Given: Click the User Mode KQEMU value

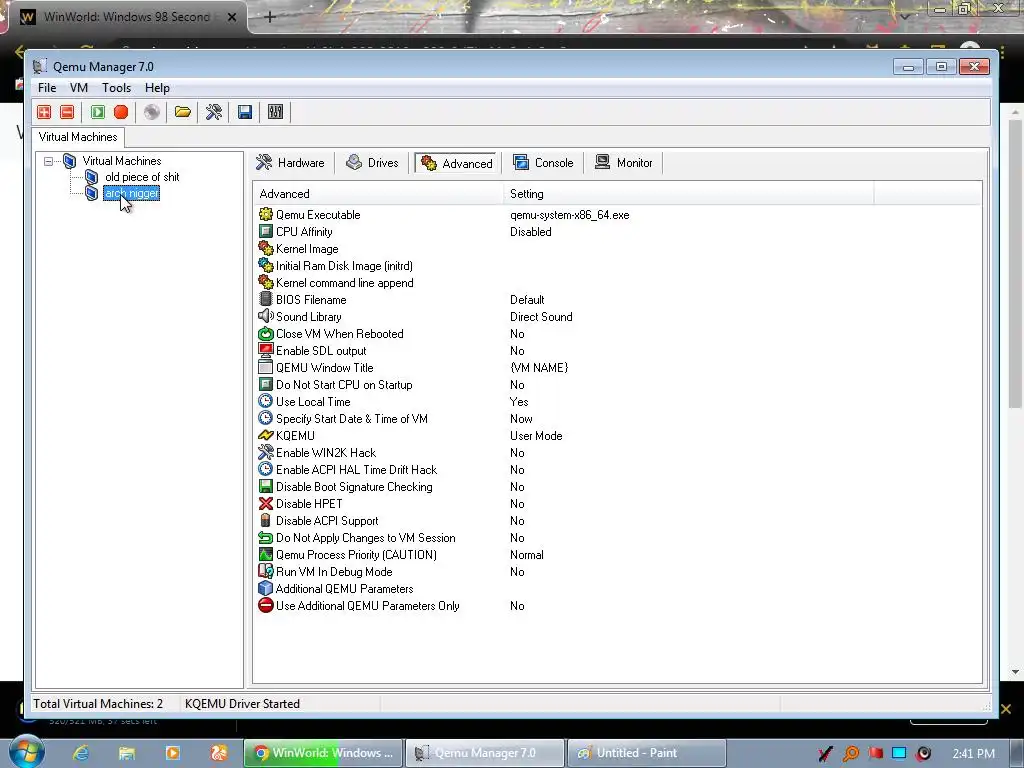Looking at the screenshot, I should click(x=536, y=436).
